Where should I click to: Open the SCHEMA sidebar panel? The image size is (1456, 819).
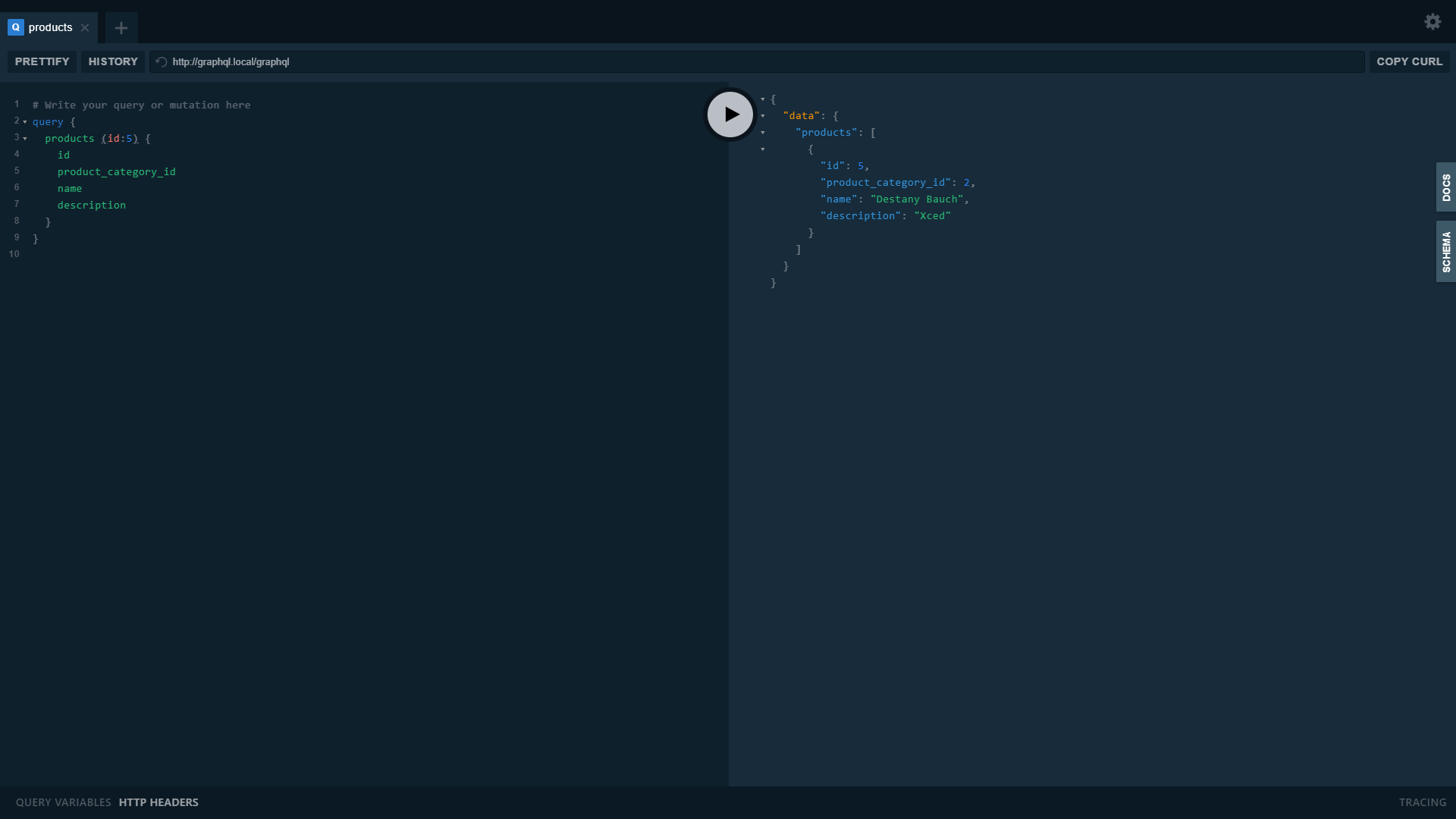(x=1446, y=251)
